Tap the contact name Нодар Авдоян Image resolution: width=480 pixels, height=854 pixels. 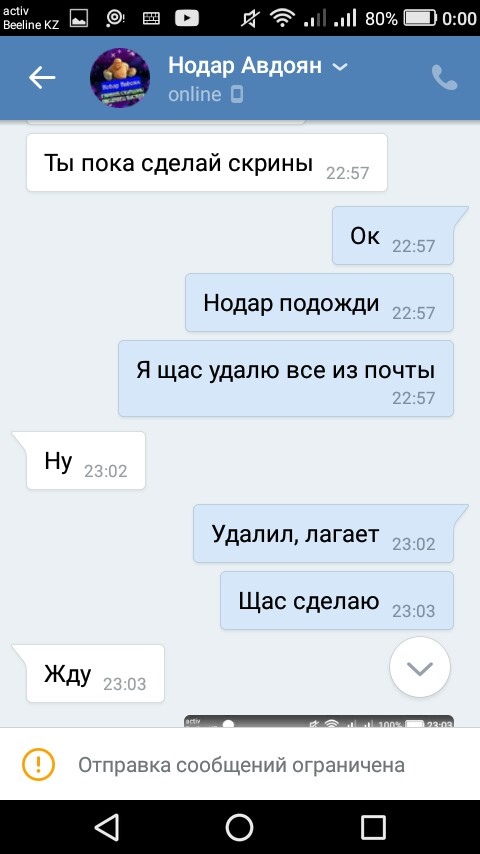[245, 66]
